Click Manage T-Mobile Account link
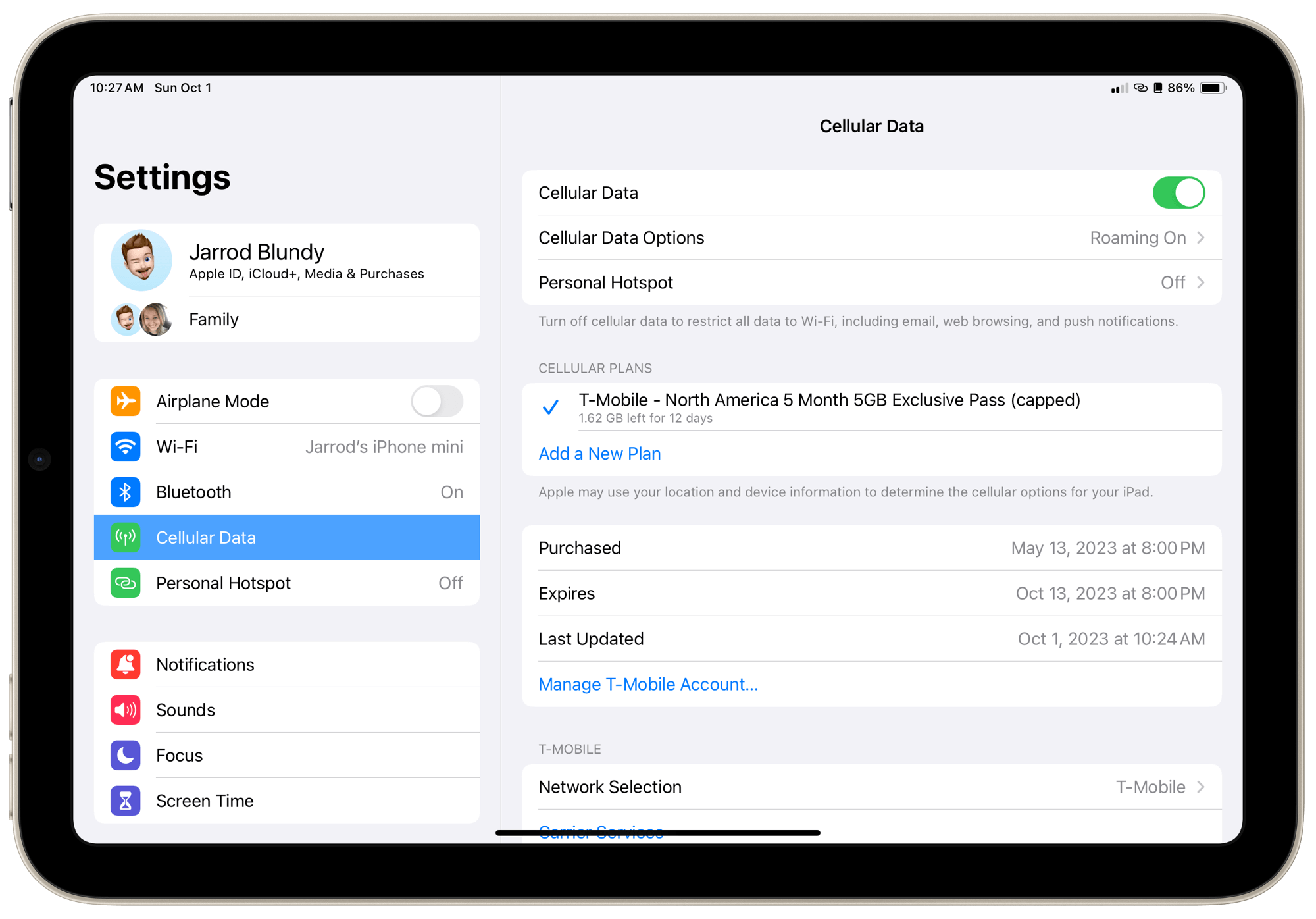Viewport: 1316px width, 919px height. pyautogui.click(x=647, y=684)
